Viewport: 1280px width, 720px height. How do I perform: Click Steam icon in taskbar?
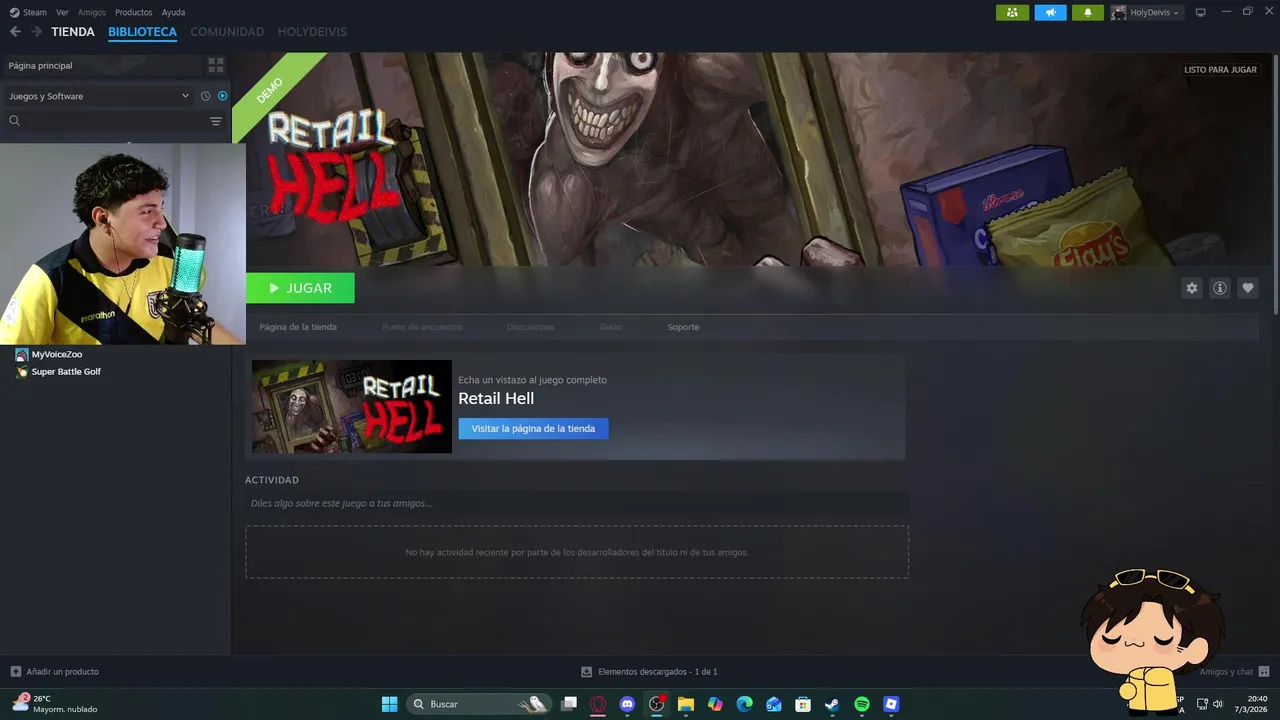(x=832, y=704)
